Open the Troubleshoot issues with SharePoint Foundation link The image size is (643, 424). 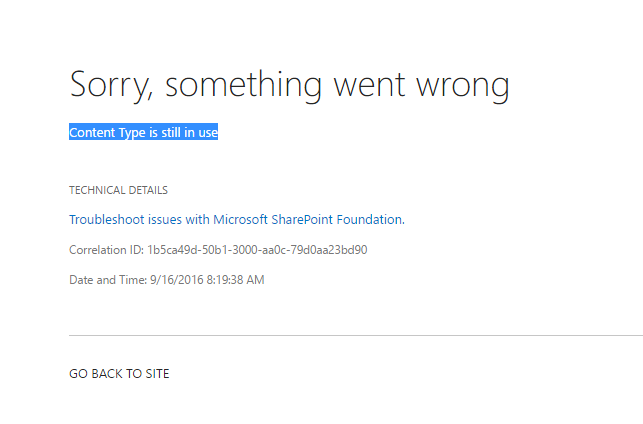pos(237,220)
